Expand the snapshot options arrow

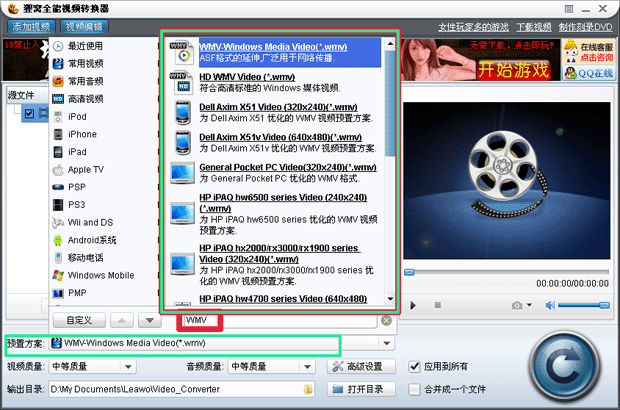pyautogui.click(x=529, y=305)
